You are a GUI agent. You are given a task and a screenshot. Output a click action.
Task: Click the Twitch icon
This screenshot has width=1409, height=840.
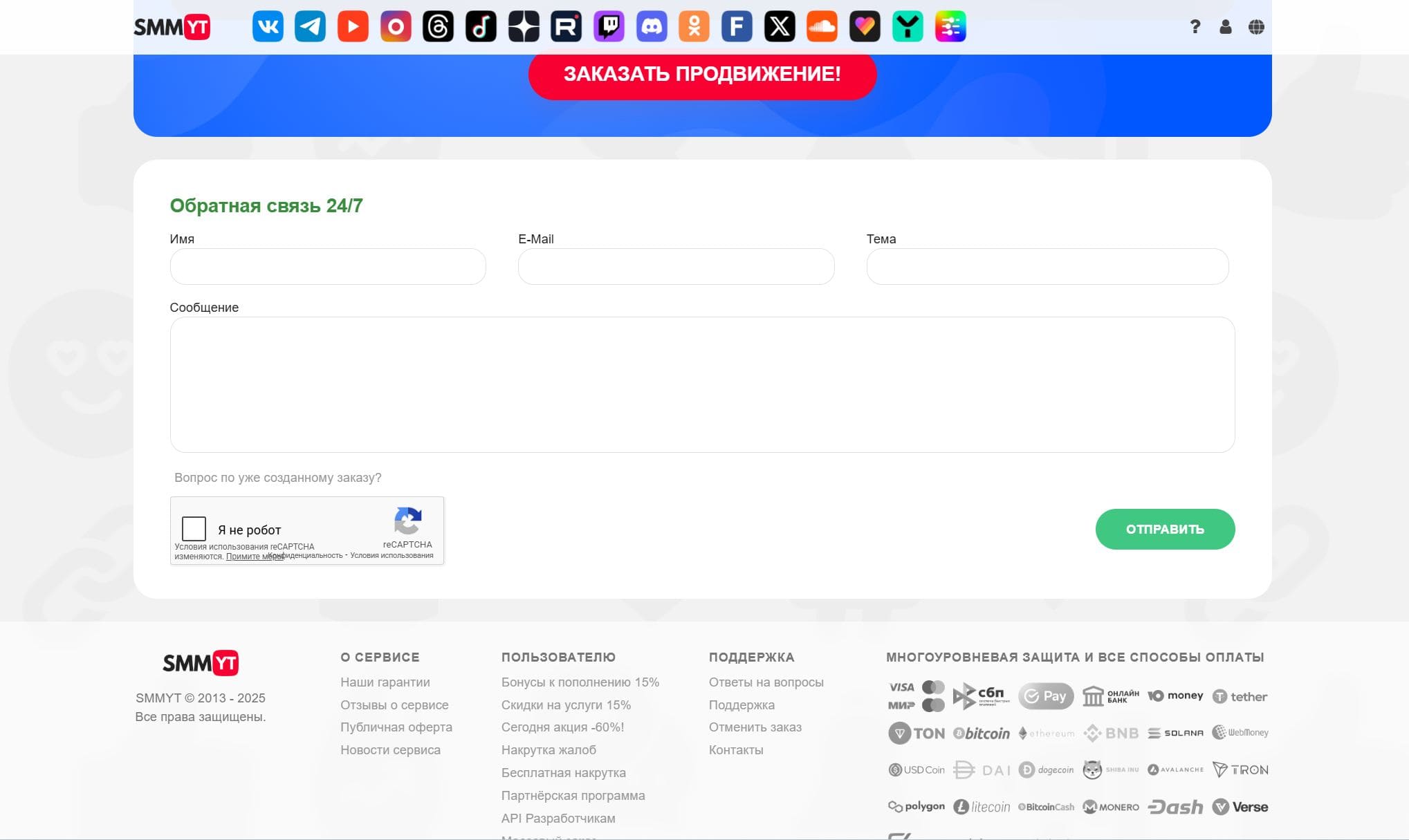point(609,27)
